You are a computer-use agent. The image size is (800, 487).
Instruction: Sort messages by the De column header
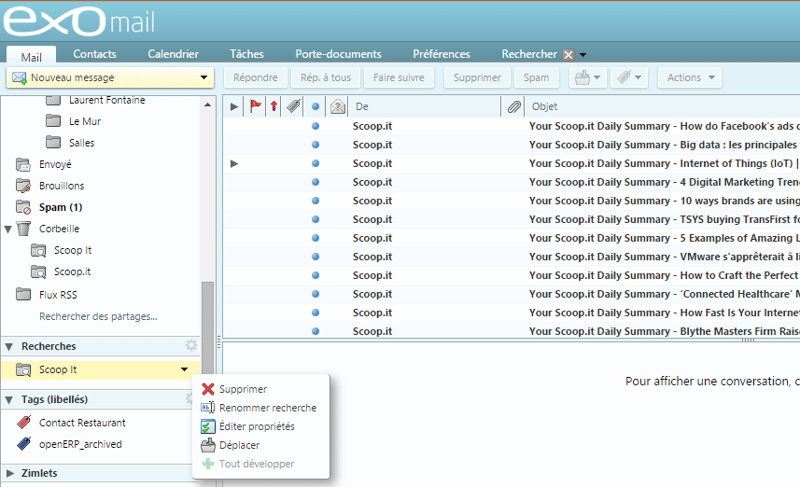[x=362, y=107]
